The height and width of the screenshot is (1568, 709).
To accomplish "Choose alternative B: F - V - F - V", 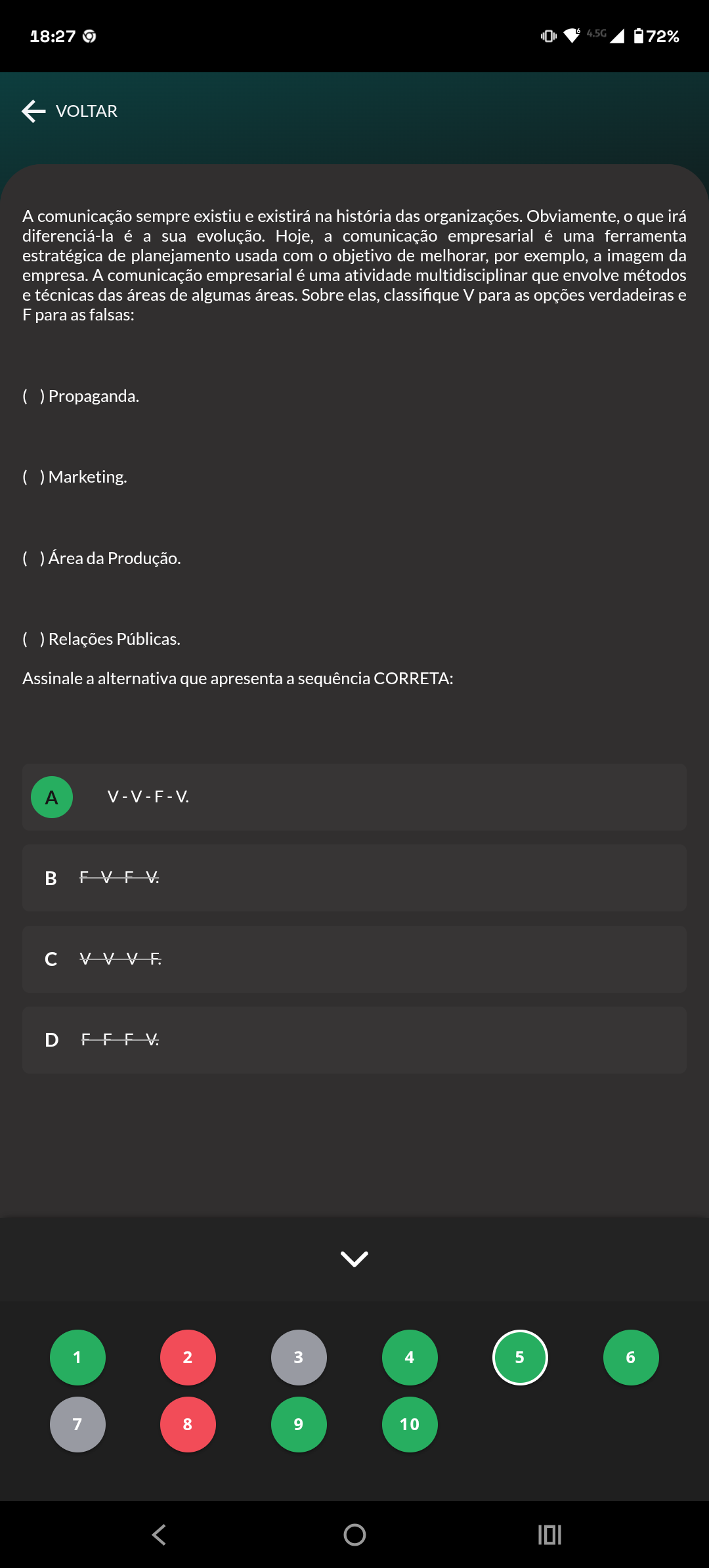I will [x=354, y=878].
